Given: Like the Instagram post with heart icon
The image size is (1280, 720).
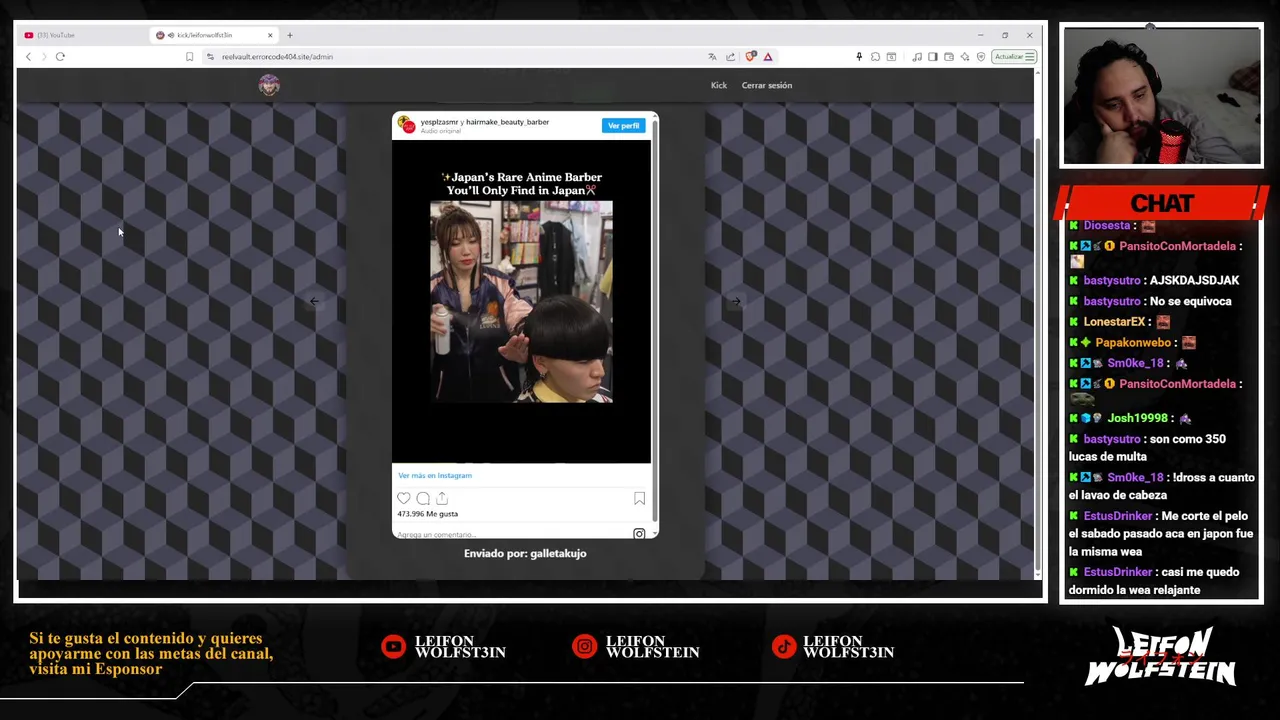Looking at the screenshot, I should click(x=404, y=498).
